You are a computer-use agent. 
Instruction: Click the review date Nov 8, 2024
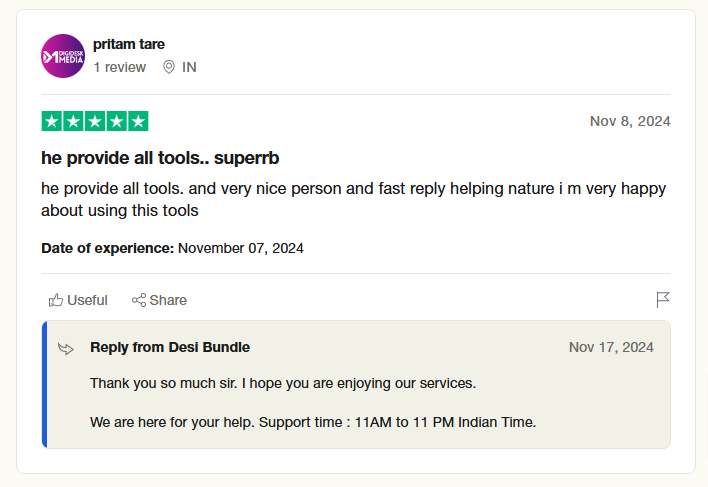(x=630, y=122)
